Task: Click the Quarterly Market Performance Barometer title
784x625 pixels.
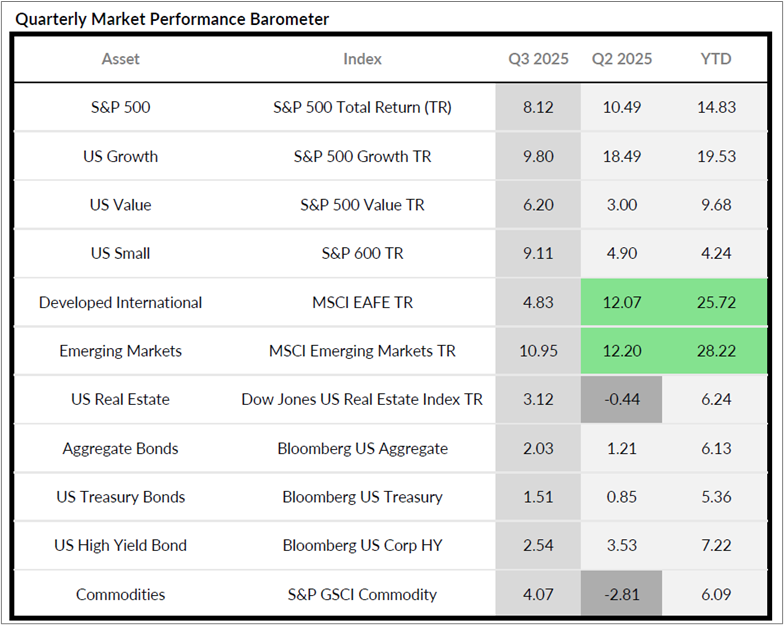Action: click(x=172, y=19)
